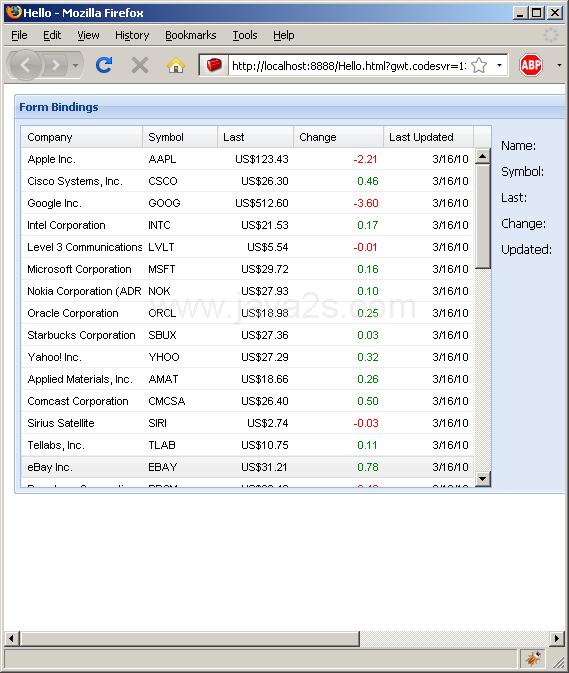
Task: Sort by the Symbol column header
Action: (180, 137)
